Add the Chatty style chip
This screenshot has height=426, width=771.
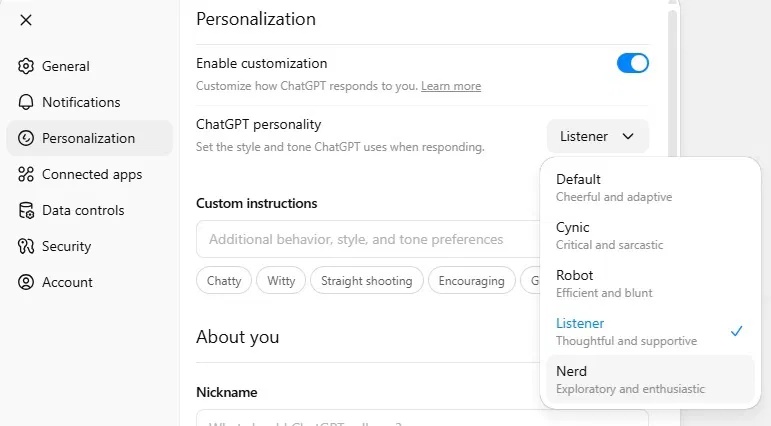click(224, 281)
